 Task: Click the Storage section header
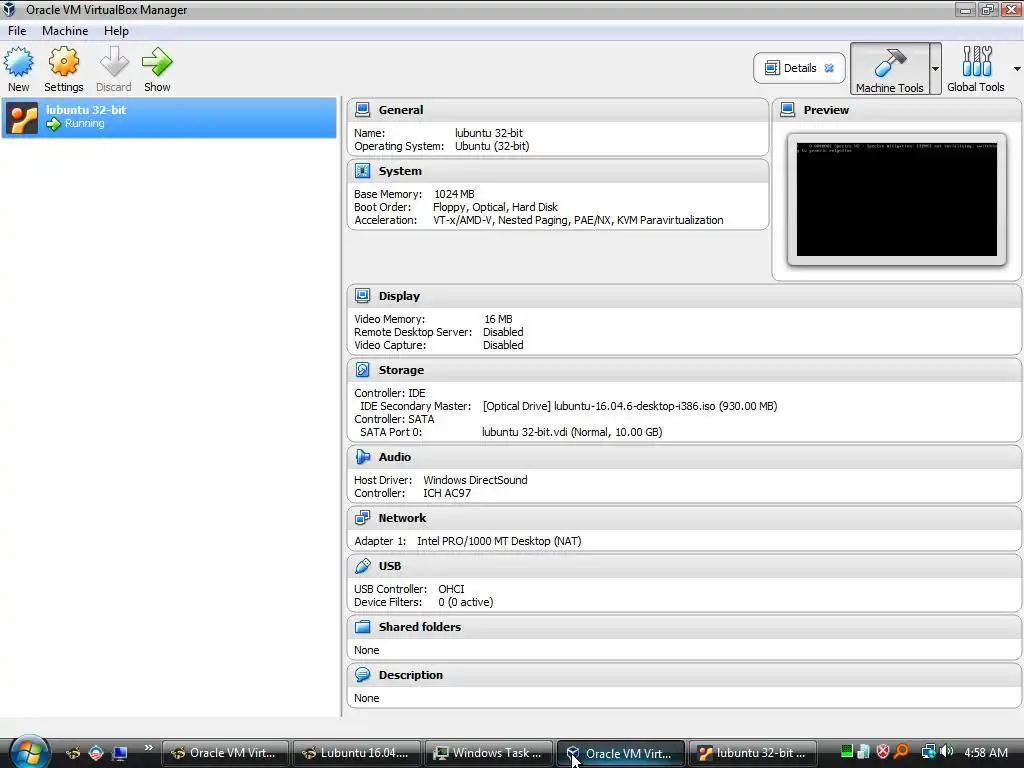(x=684, y=370)
